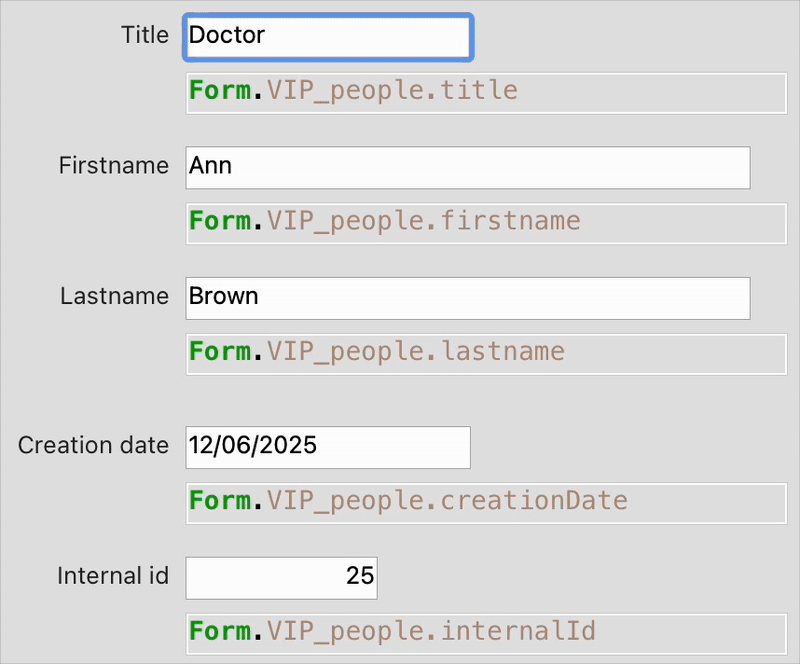
Task: Click the Creation date label
Action: tap(93, 446)
